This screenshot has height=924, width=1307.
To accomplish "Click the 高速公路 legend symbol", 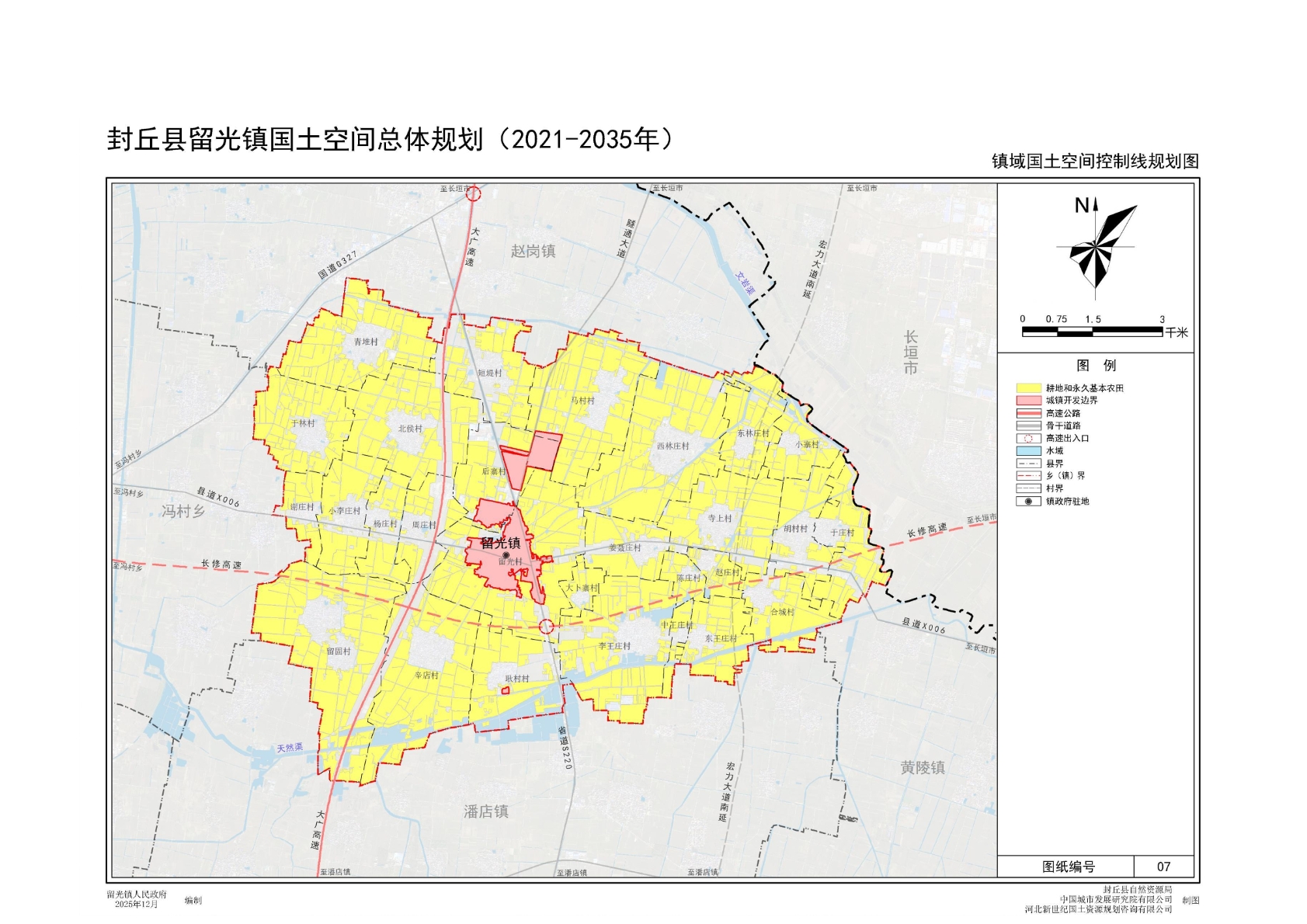I will click(x=1028, y=413).
